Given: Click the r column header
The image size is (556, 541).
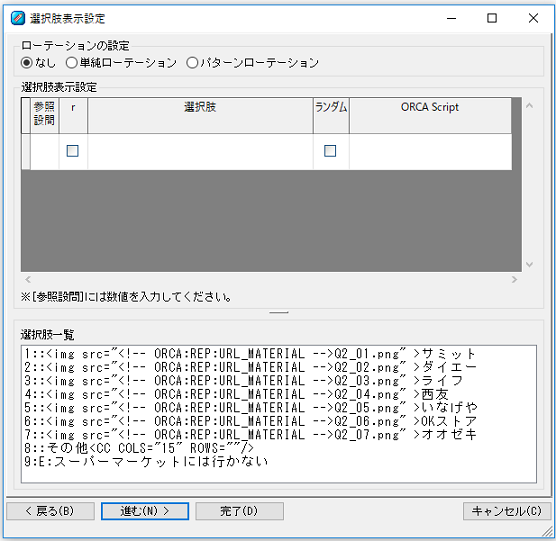Looking at the screenshot, I should tap(73, 116).
